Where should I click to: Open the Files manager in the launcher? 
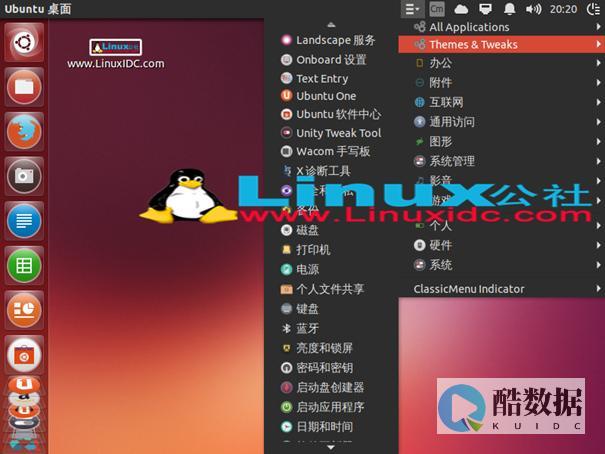point(24,87)
